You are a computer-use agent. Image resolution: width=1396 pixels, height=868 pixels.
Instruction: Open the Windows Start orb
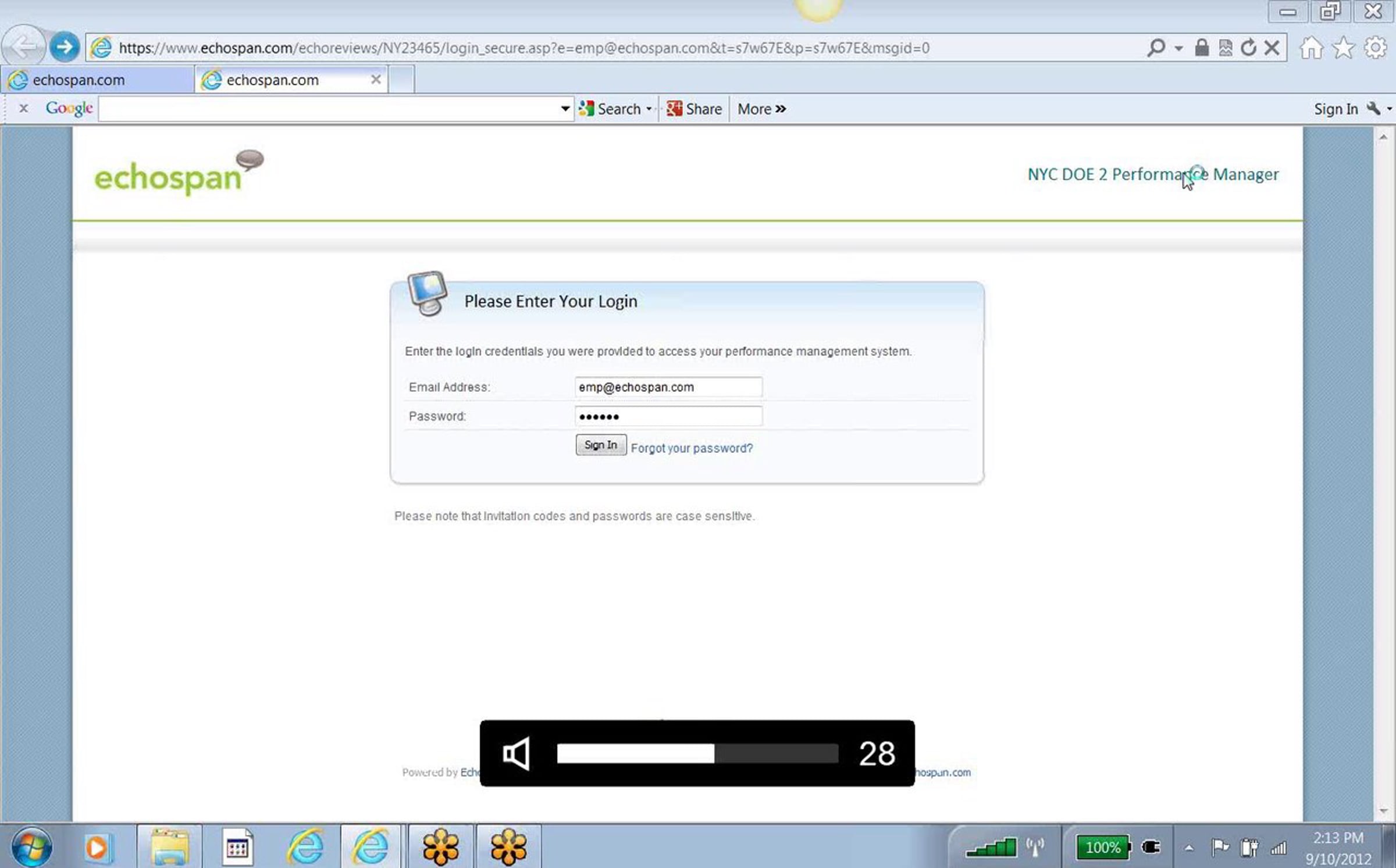(x=31, y=846)
